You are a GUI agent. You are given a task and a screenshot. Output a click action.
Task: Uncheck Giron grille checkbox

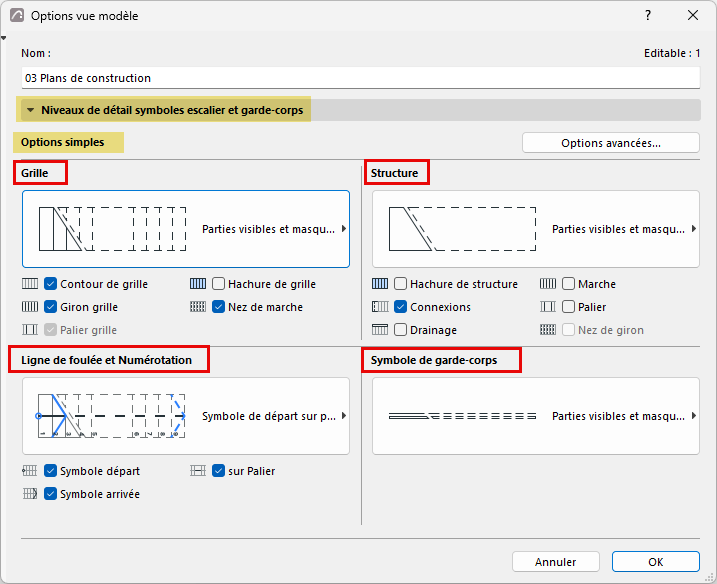tap(50, 307)
